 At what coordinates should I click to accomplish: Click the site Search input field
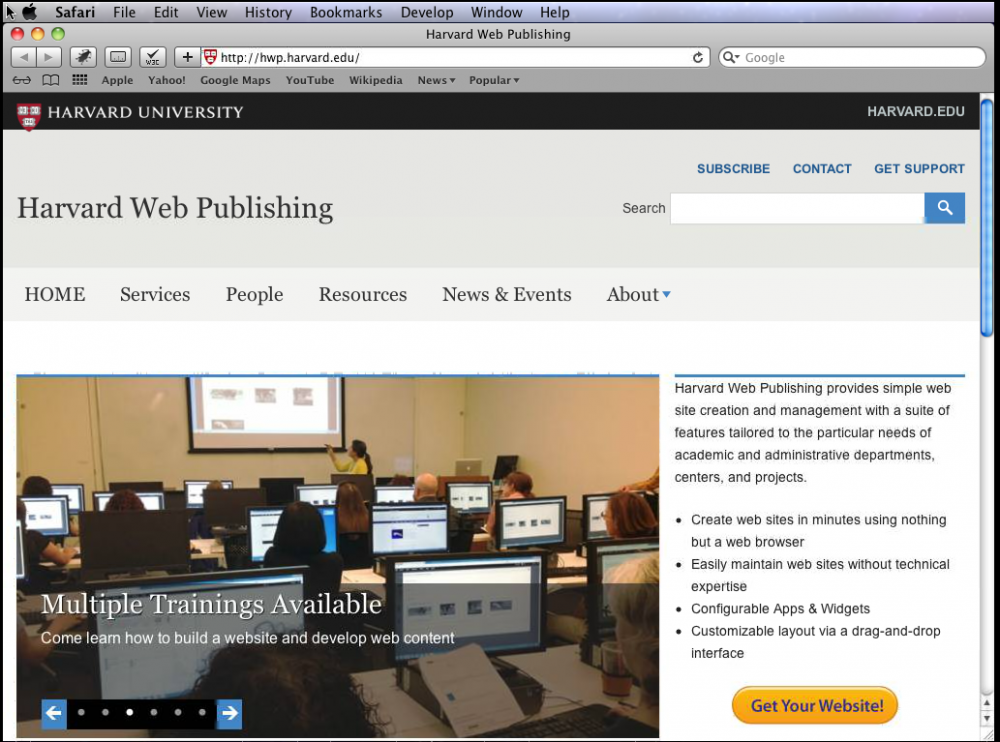coord(797,208)
